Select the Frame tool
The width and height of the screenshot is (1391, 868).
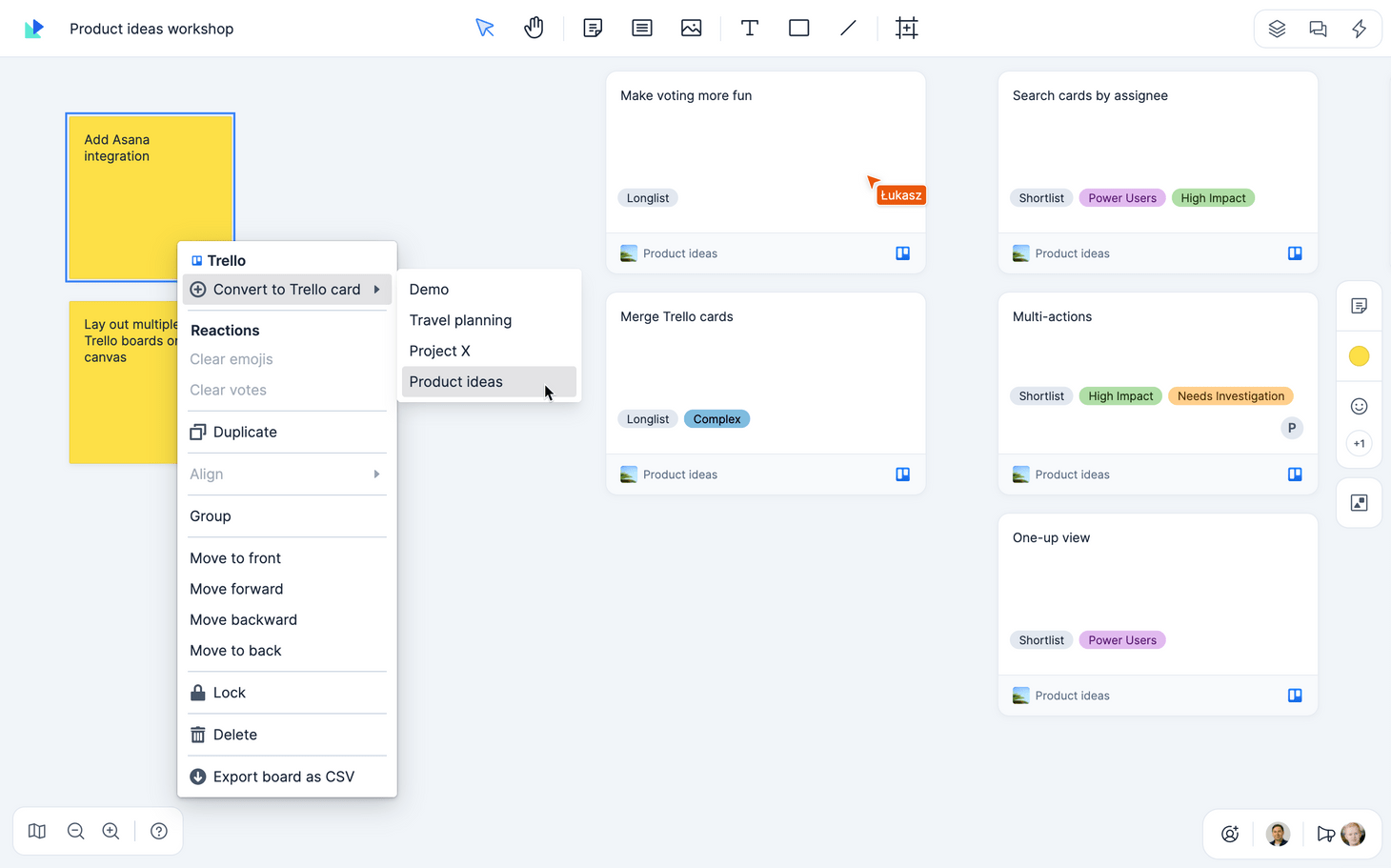(x=906, y=28)
